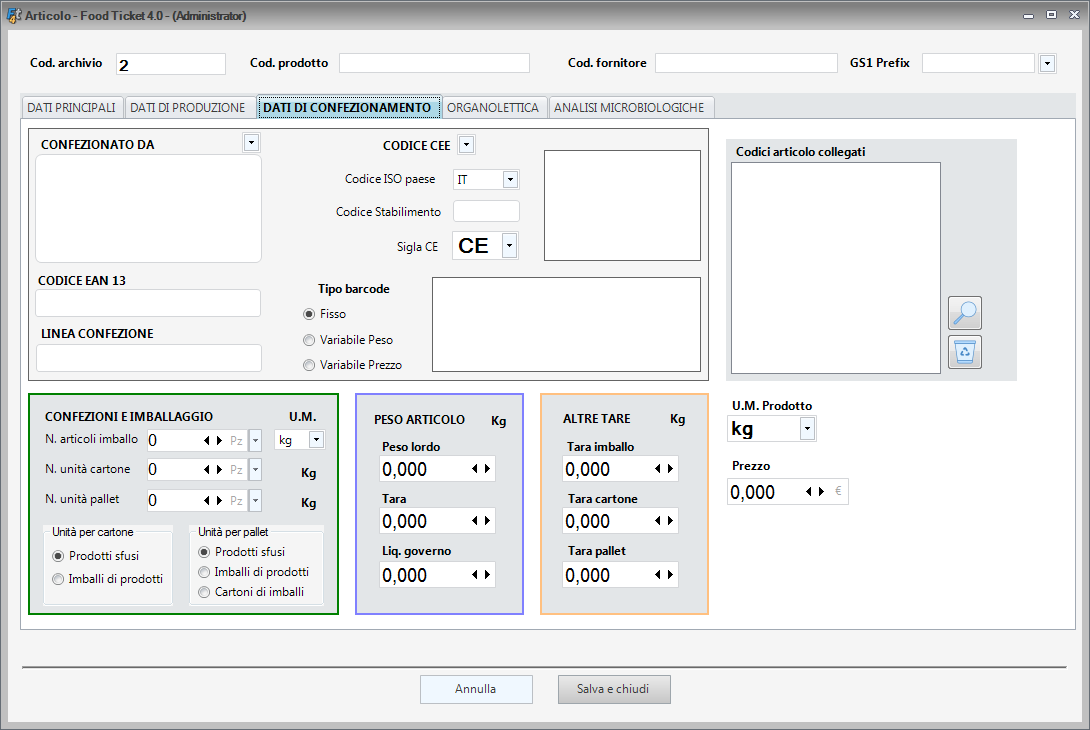Click the Salva e chiudi button
Viewport: 1090px width, 730px height.
tap(614, 689)
